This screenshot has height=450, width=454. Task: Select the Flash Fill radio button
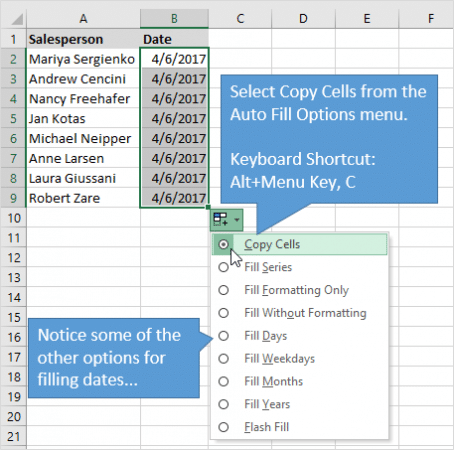223,427
